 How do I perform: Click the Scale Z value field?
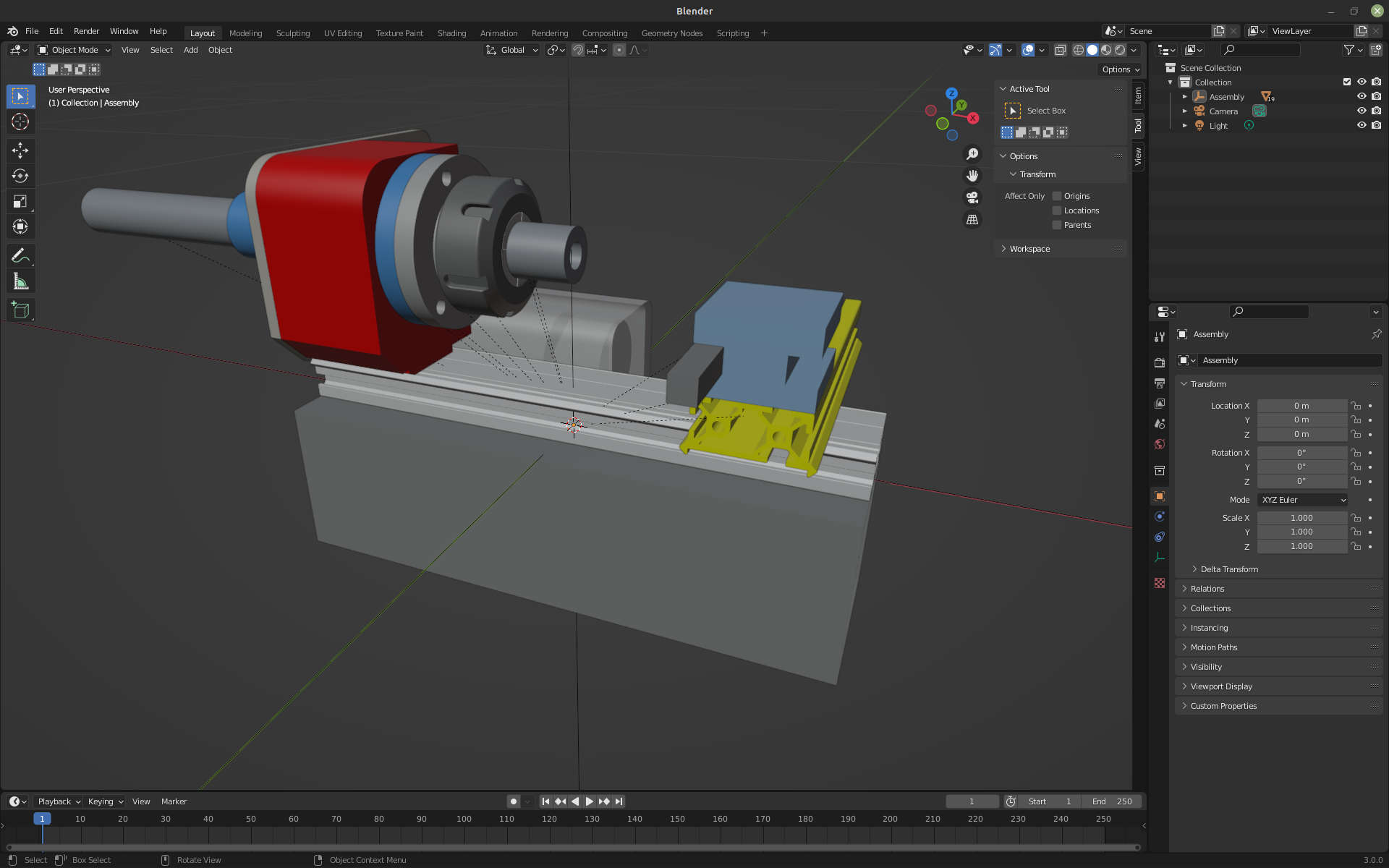[1302, 546]
